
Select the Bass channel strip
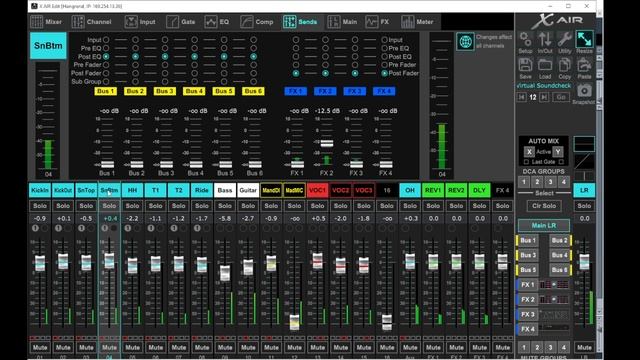pyautogui.click(x=225, y=190)
